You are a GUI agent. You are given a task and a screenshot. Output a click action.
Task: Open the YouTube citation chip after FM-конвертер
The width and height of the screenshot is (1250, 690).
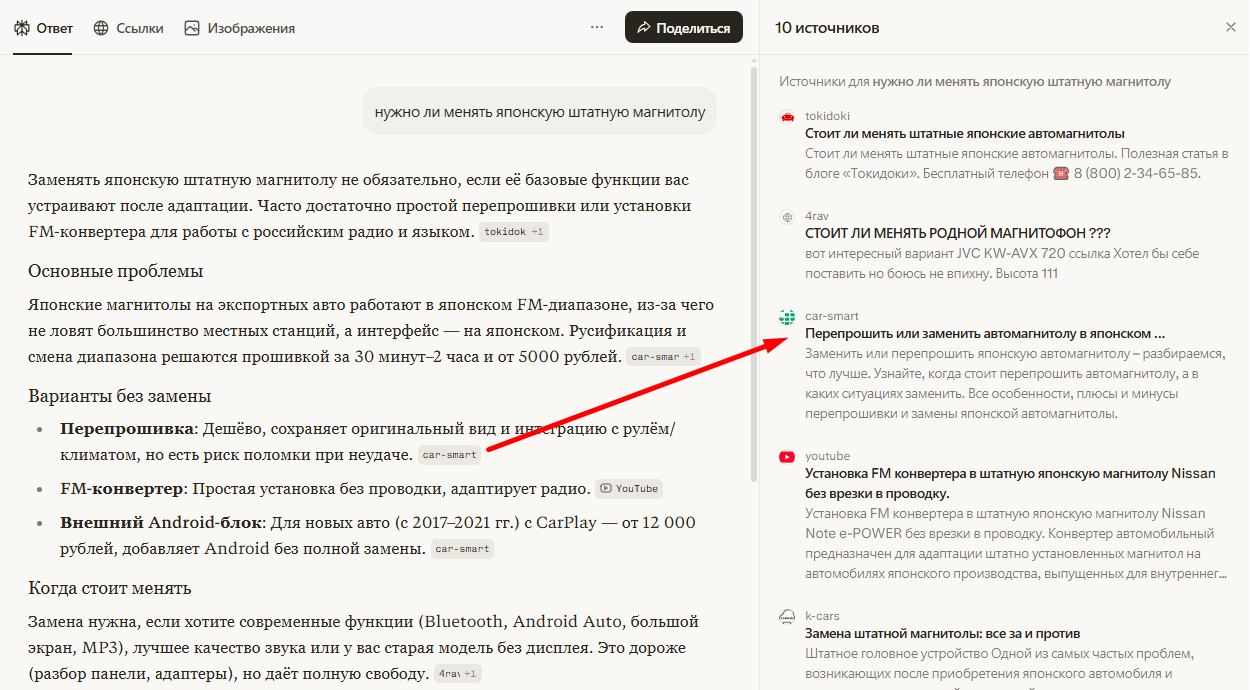pos(628,488)
